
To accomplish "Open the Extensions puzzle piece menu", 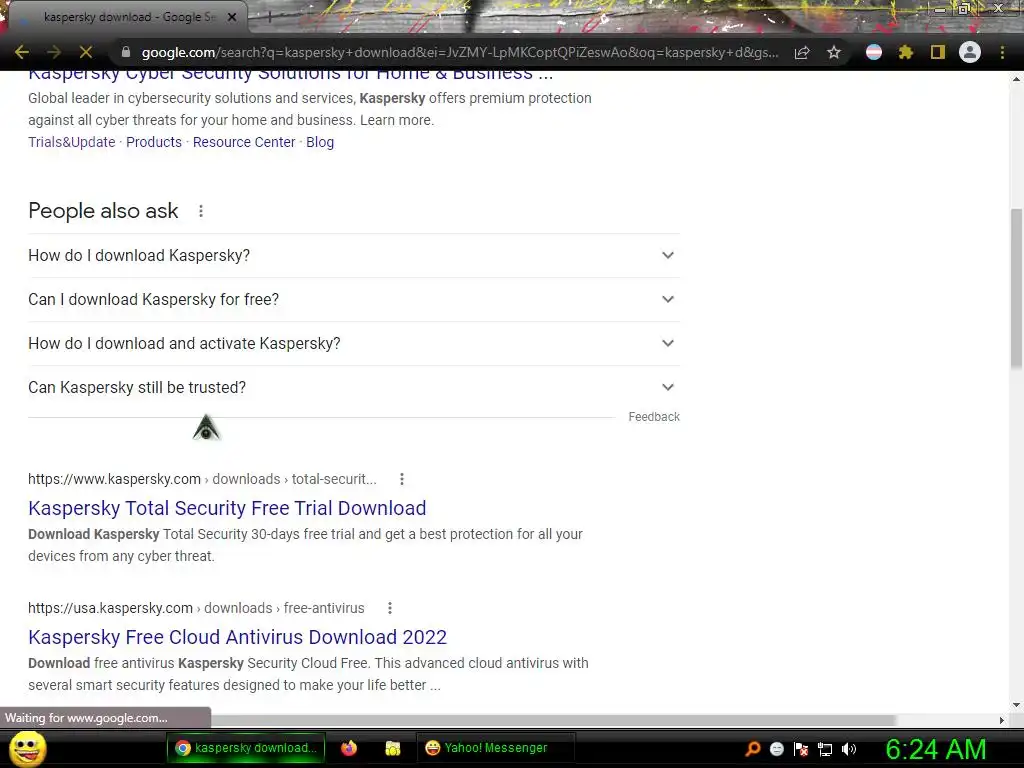I will click(906, 52).
